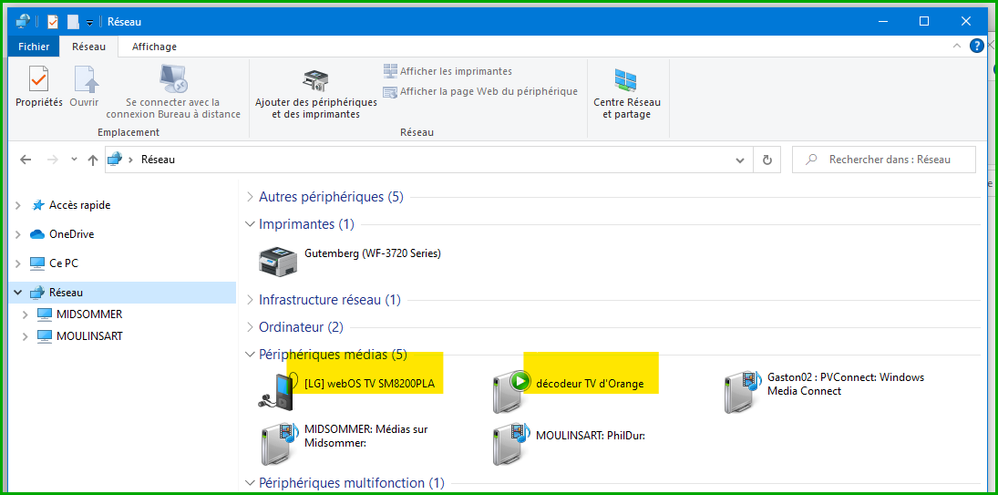Click the Up one level arrow
The image size is (998, 495).
click(x=93, y=160)
